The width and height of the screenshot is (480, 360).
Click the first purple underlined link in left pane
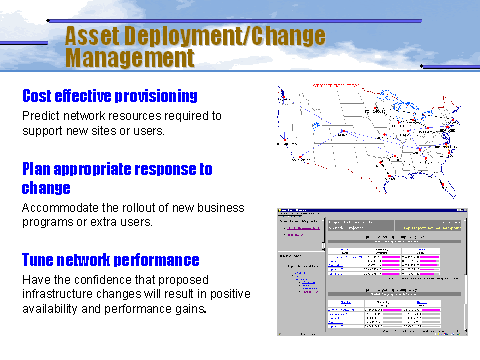pyautogui.click(x=303, y=228)
